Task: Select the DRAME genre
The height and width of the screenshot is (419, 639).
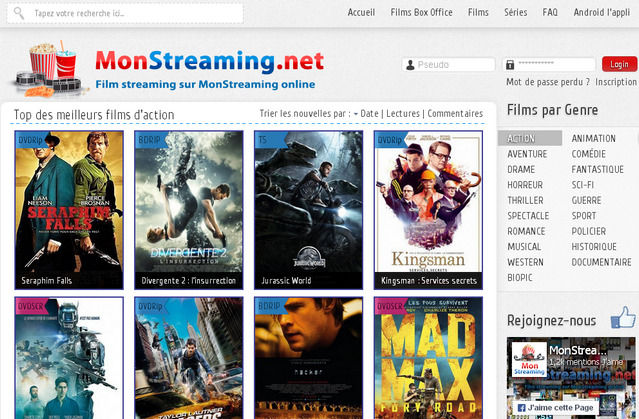Action: pyautogui.click(x=521, y=170)
